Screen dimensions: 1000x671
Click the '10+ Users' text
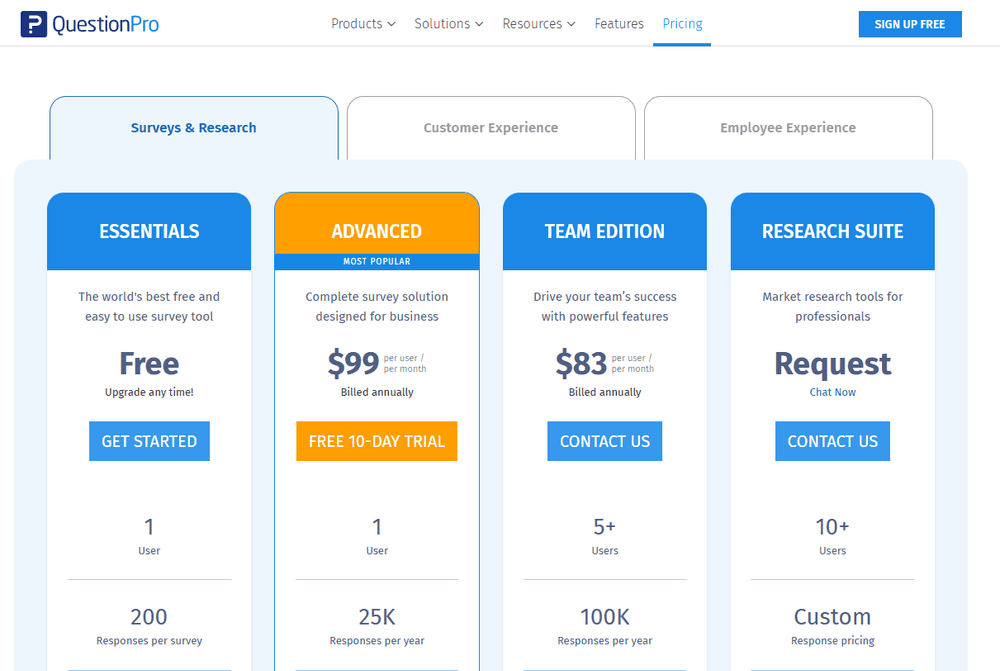coord(832,536)
